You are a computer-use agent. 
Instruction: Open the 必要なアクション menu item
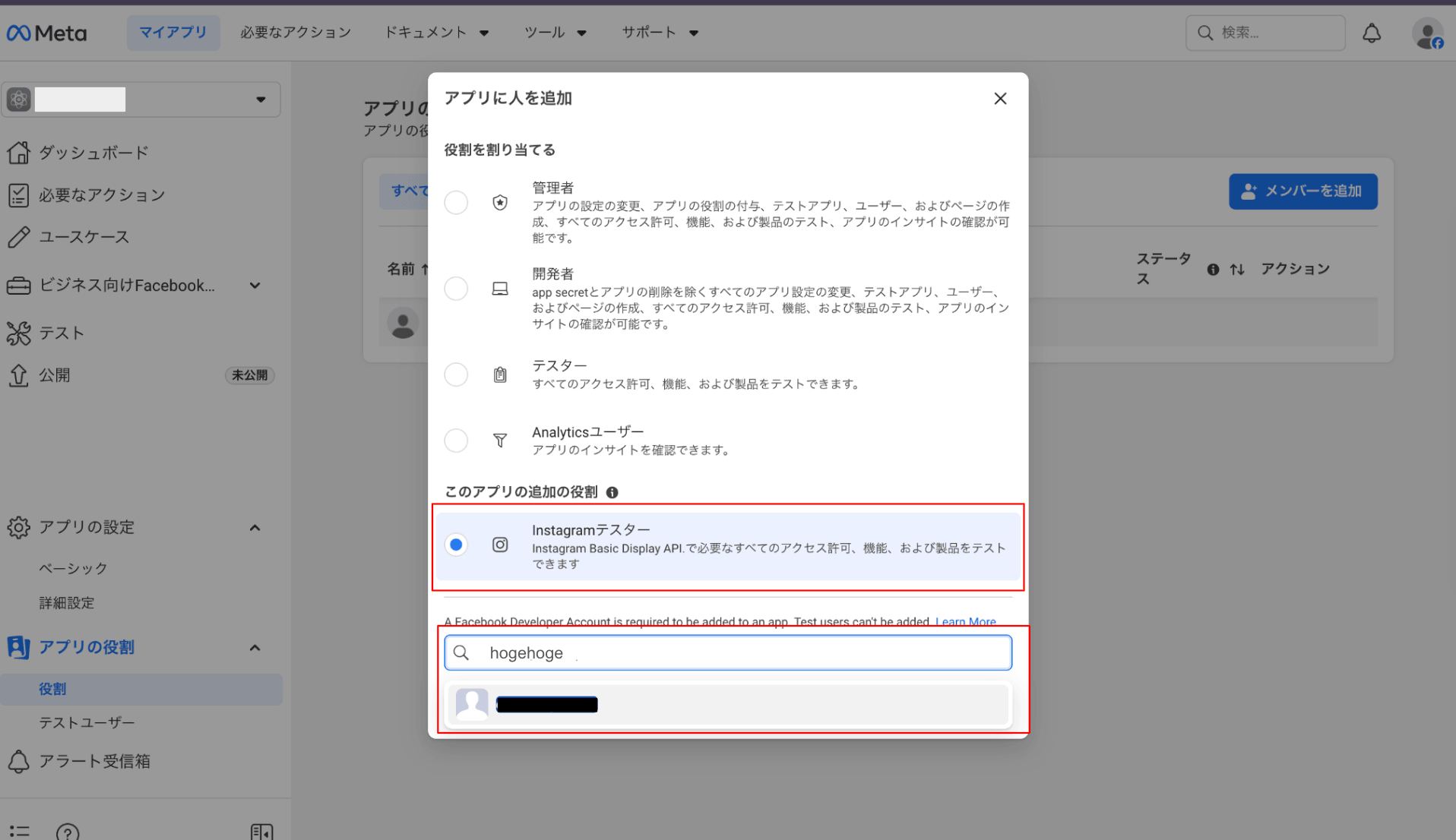[x=296, y=32]
